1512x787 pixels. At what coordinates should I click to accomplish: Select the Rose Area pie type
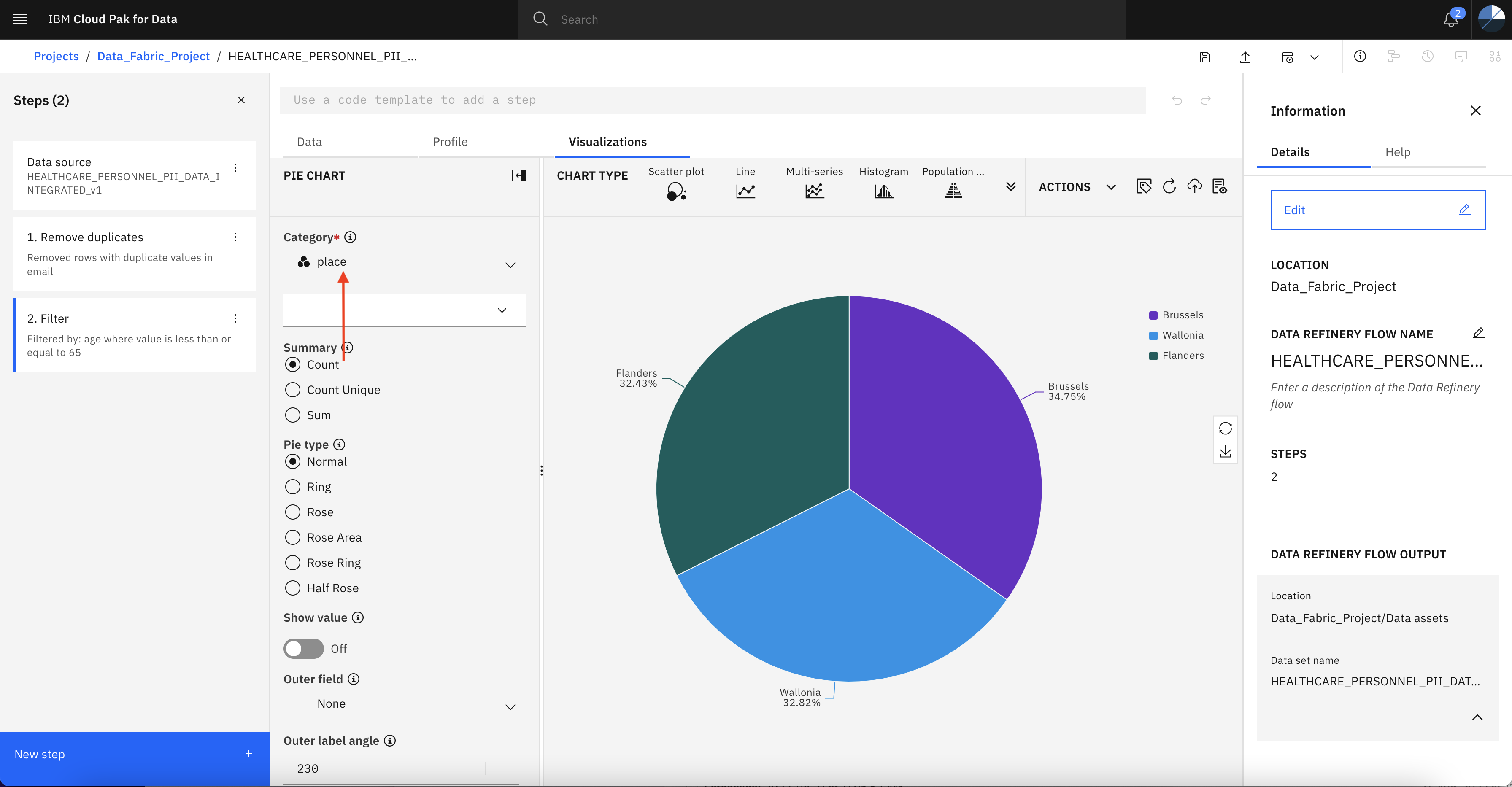[292, 537]
